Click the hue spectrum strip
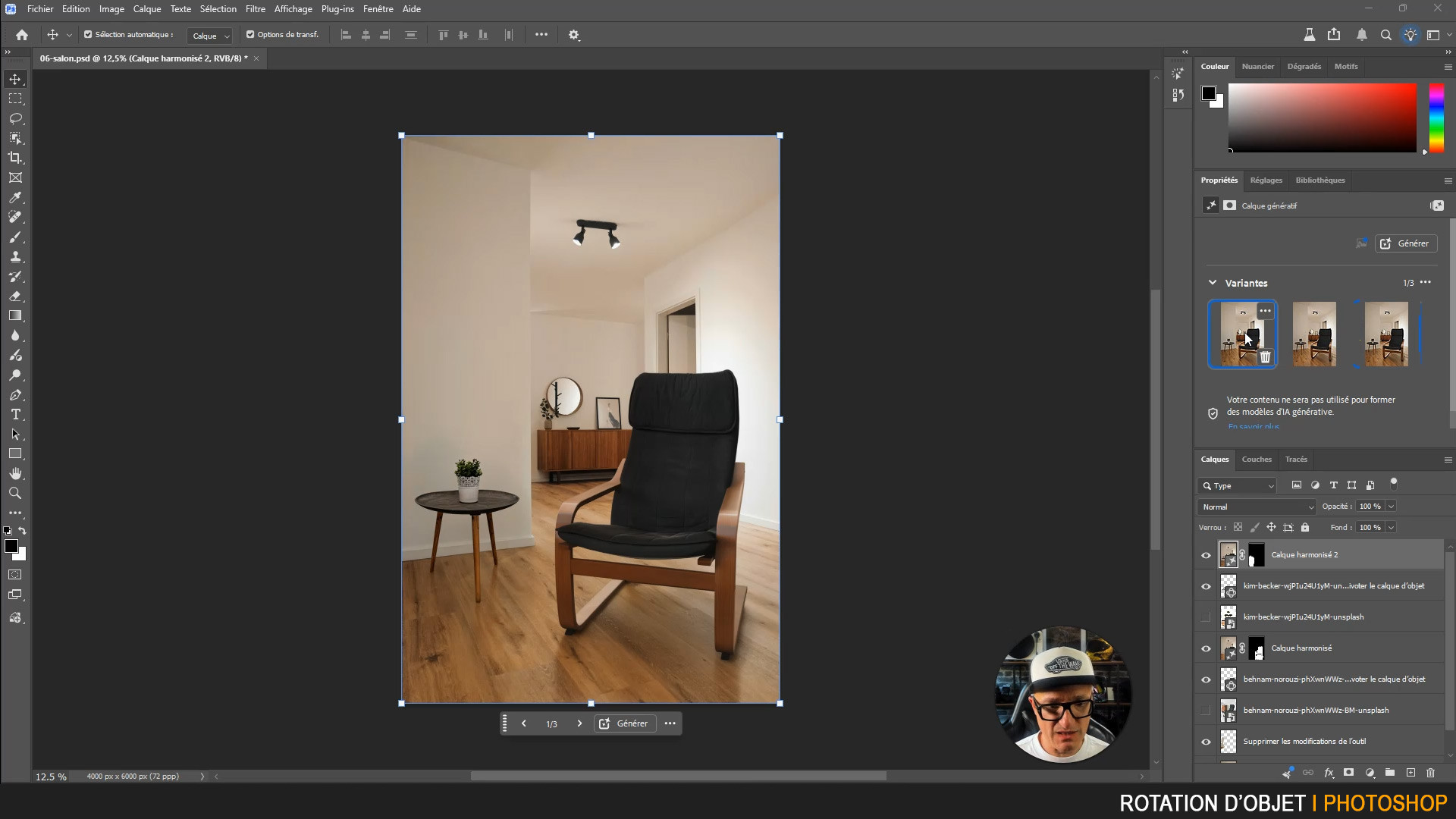This screenshot has height=819, width=1456. [1436, 118]
